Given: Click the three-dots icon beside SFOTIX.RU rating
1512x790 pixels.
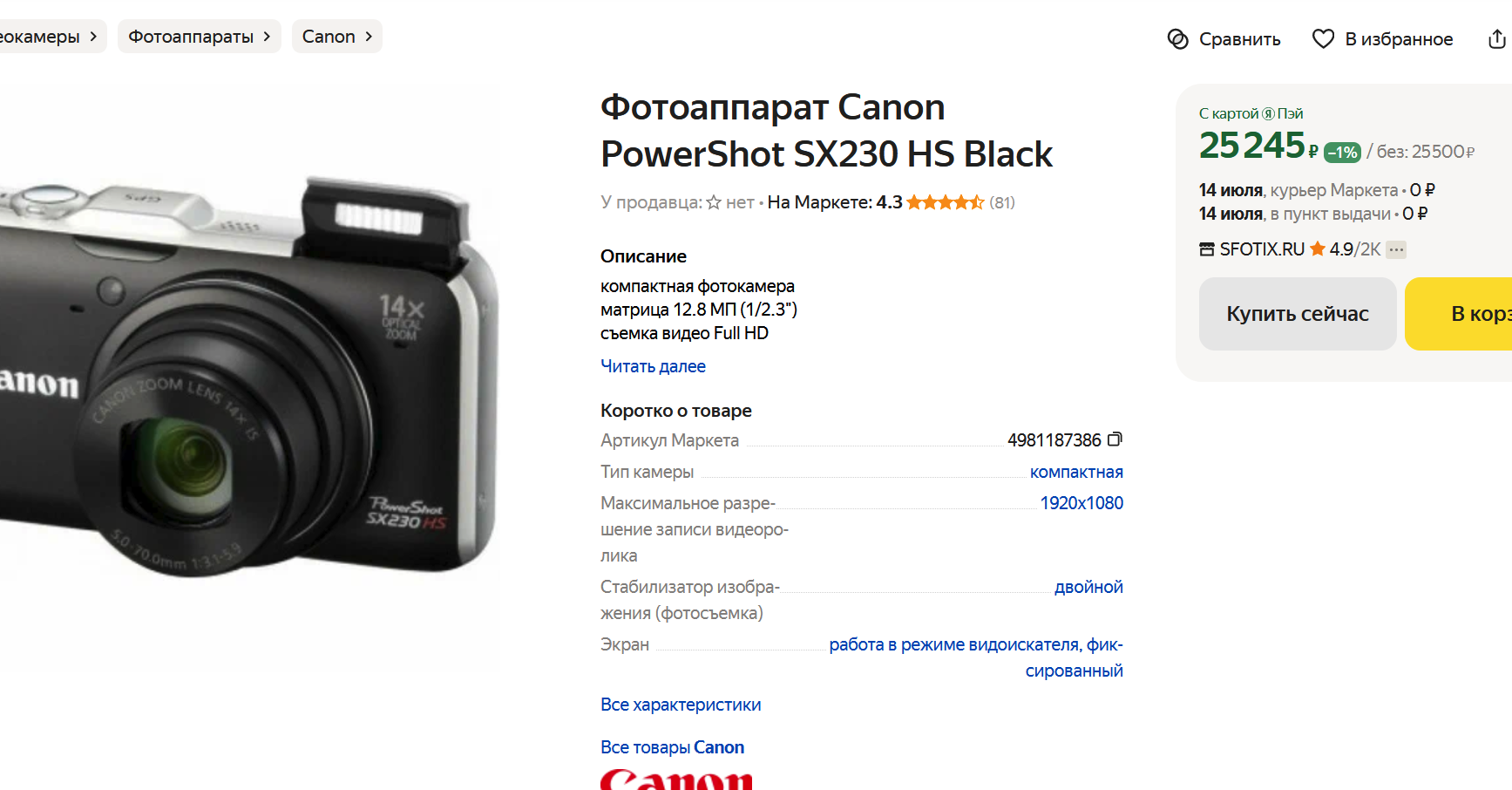Looking at the screenshot, I should pos(1396,249).
